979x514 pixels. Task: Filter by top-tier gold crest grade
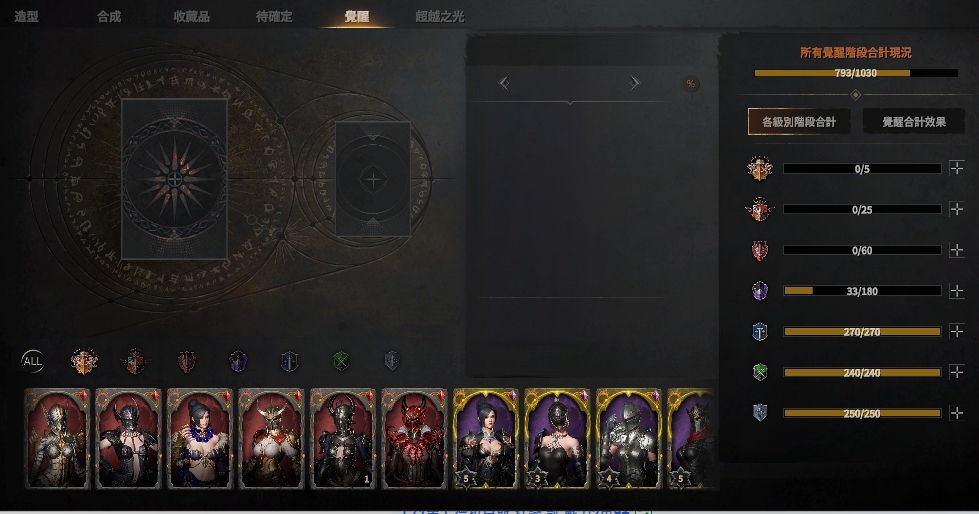[84, 361]
